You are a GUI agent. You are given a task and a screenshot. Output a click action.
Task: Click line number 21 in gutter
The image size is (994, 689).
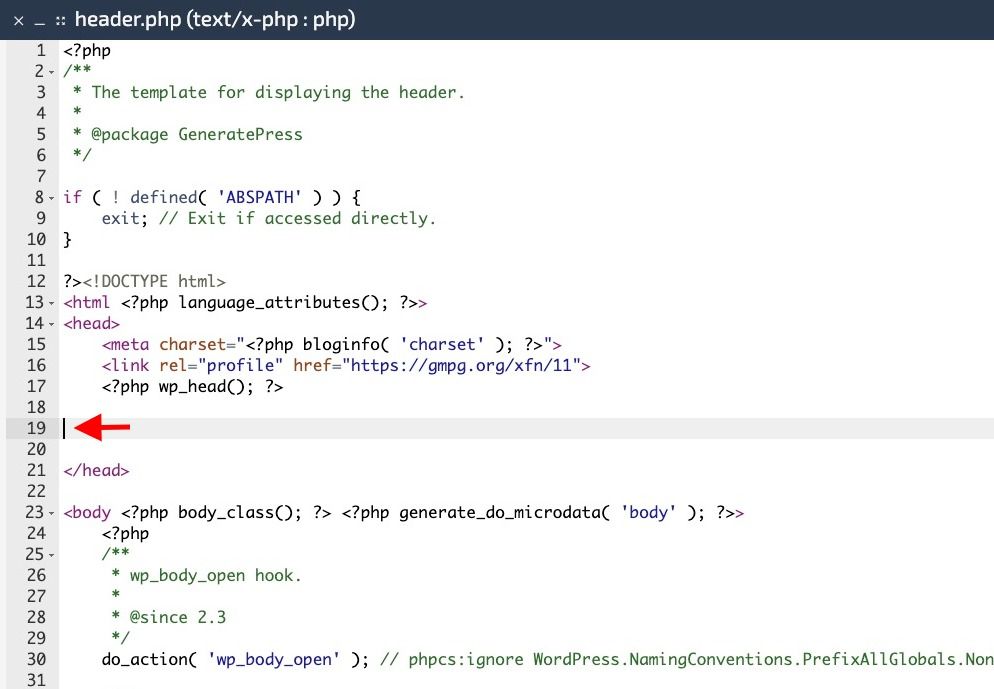(x=36, y=470)
